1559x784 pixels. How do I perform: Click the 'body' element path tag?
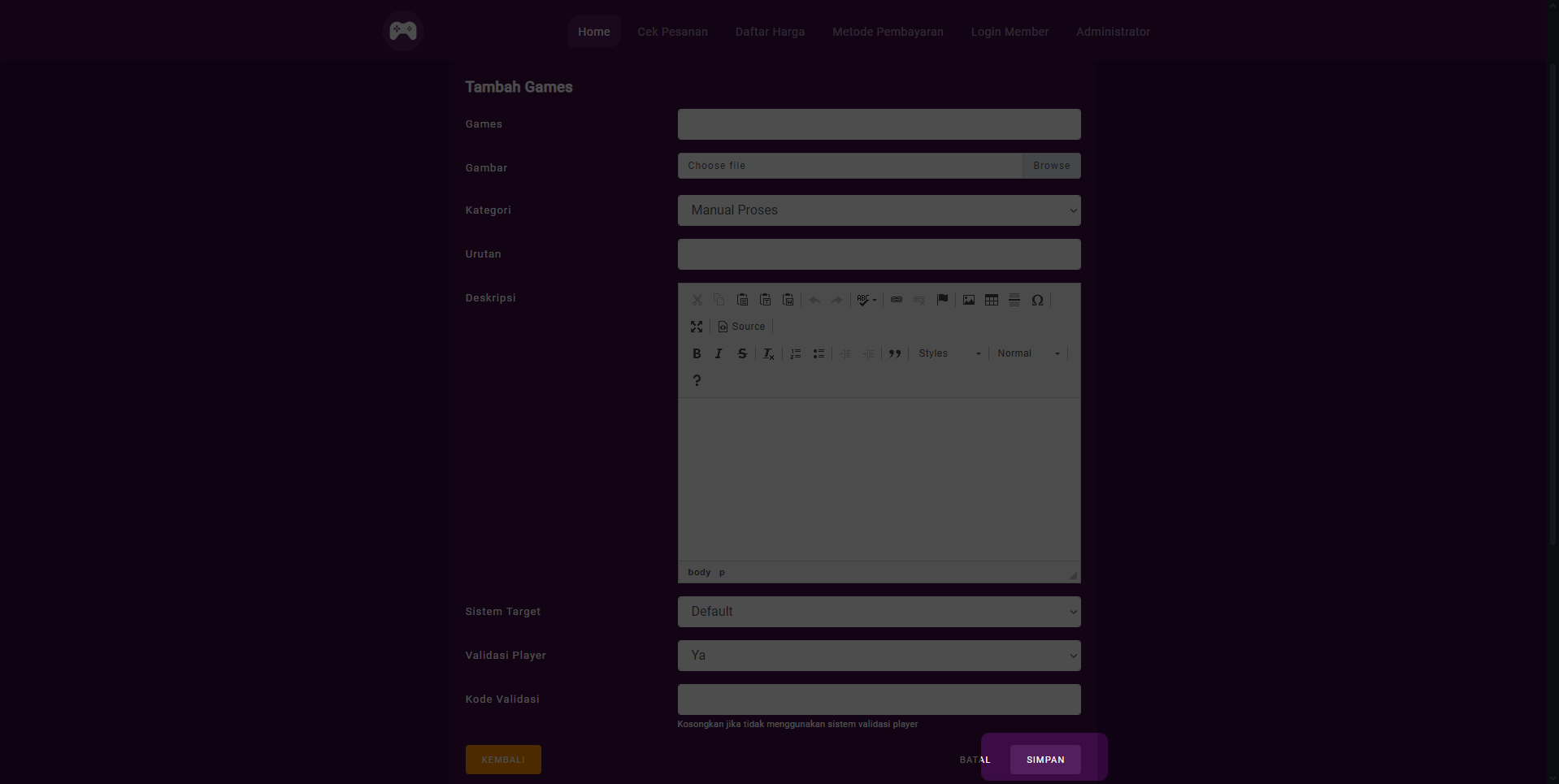pyautogui.click(x=699, y=572)
